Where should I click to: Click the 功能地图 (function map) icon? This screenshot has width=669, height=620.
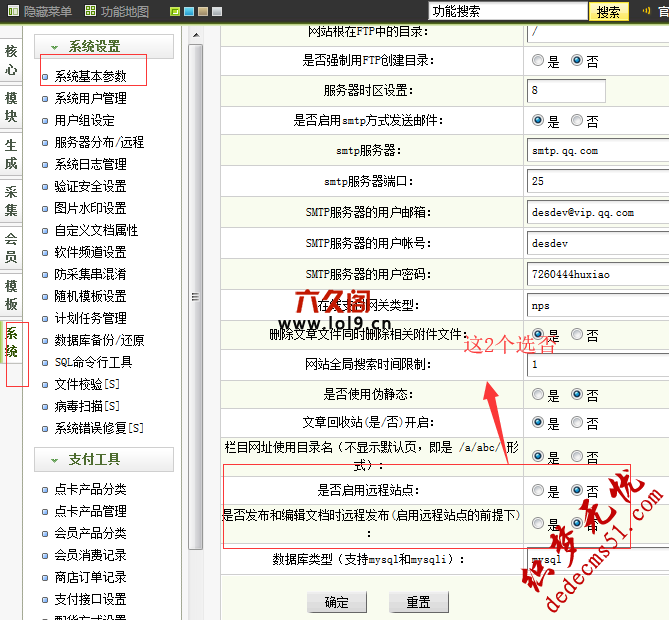click(91, 12)
